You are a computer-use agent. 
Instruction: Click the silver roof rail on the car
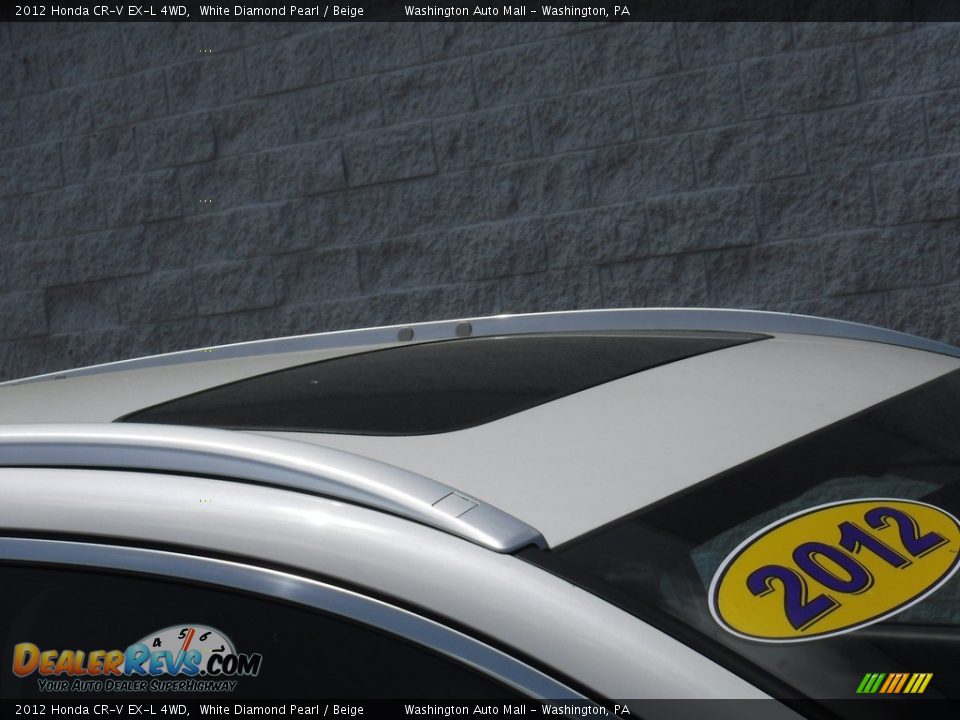[x=250, y=458]
